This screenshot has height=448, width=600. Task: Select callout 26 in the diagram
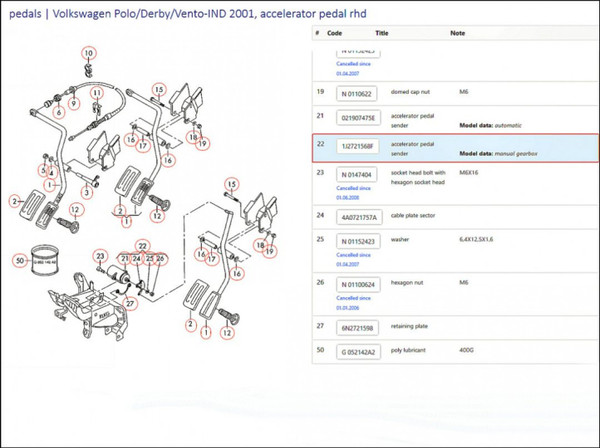point(162,259)
